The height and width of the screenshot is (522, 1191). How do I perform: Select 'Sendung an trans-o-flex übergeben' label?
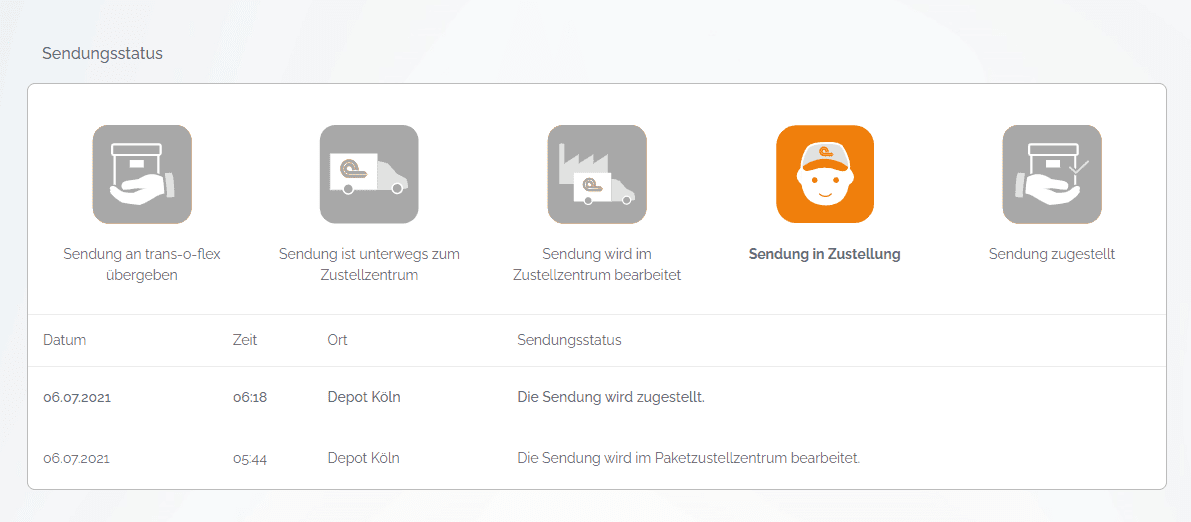(x=142, y=264)
